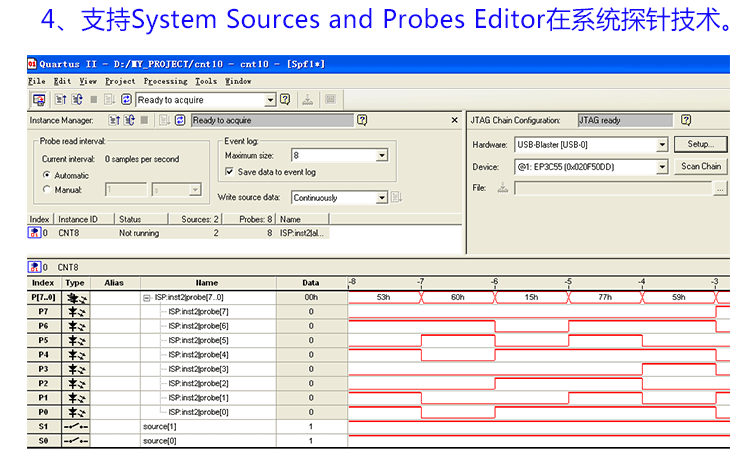Screen dimensions: 750x463
Task: Collapse the ISP:inst2|probe[7..0] group
Action: (146, 298)
